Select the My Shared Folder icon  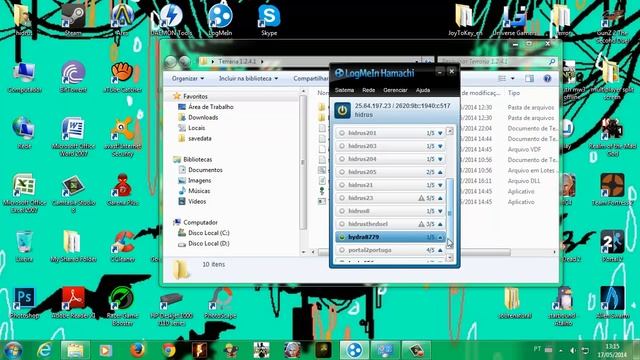pyautogui.click(x=73, y=246)
